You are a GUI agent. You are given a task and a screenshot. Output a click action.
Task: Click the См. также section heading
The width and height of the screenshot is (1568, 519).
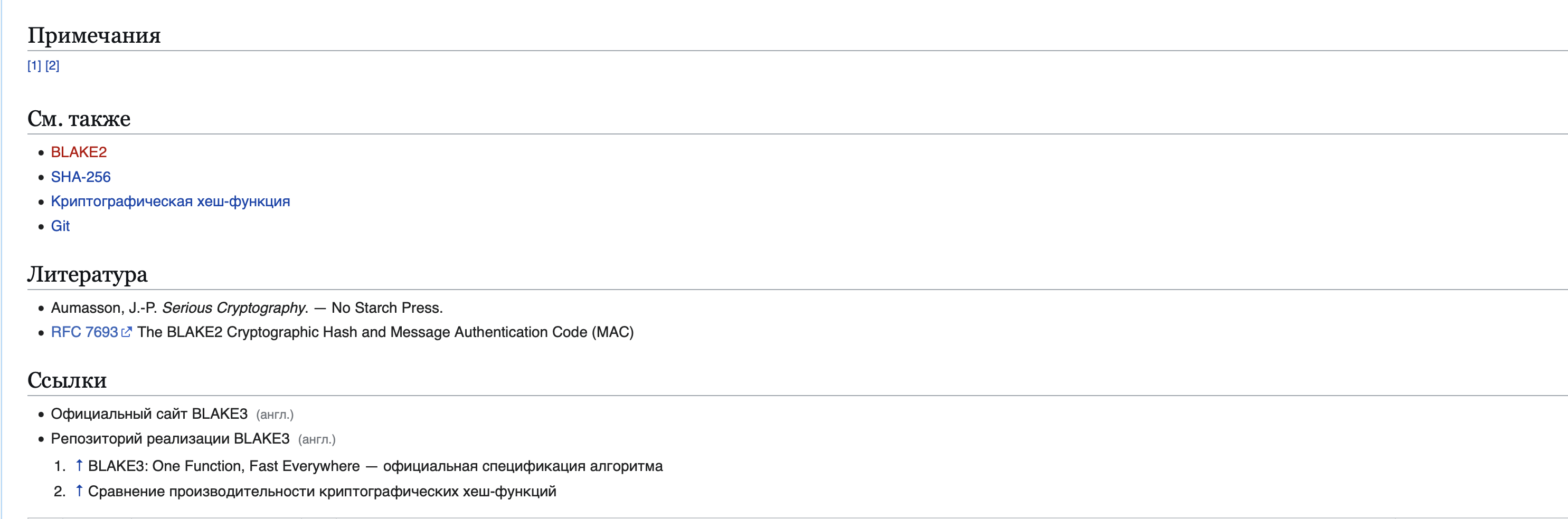coord(79,119)
